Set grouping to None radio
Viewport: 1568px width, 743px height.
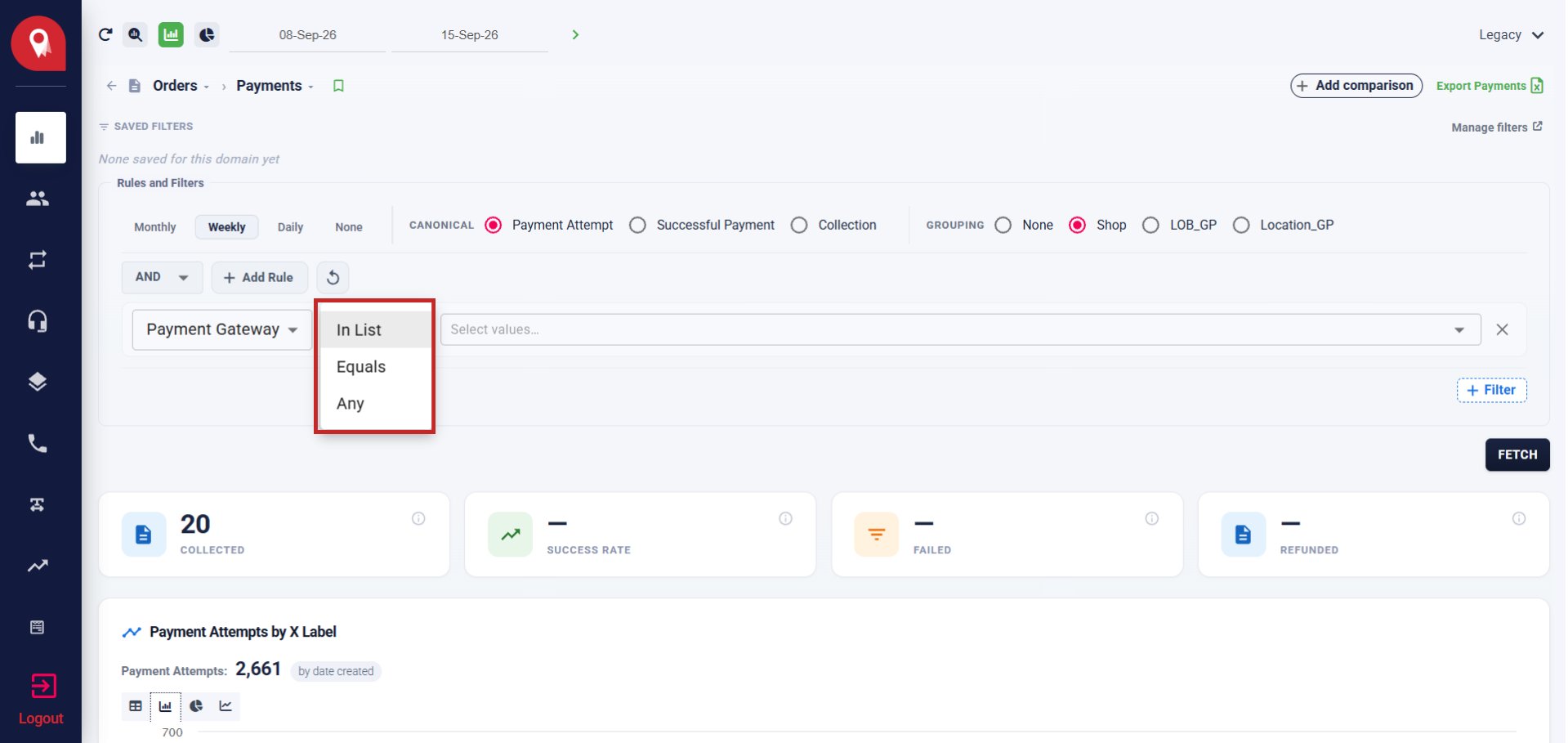click(1003, 225)
